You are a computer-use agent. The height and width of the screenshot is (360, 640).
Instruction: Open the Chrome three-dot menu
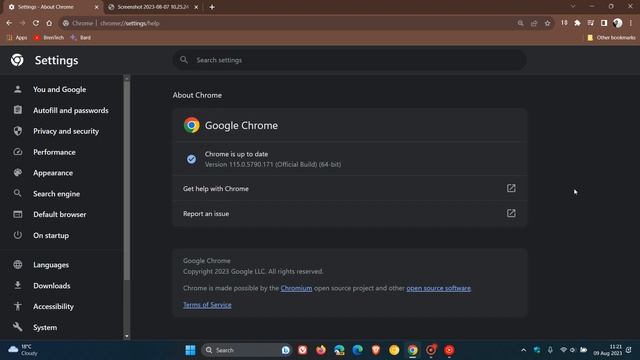631,23
